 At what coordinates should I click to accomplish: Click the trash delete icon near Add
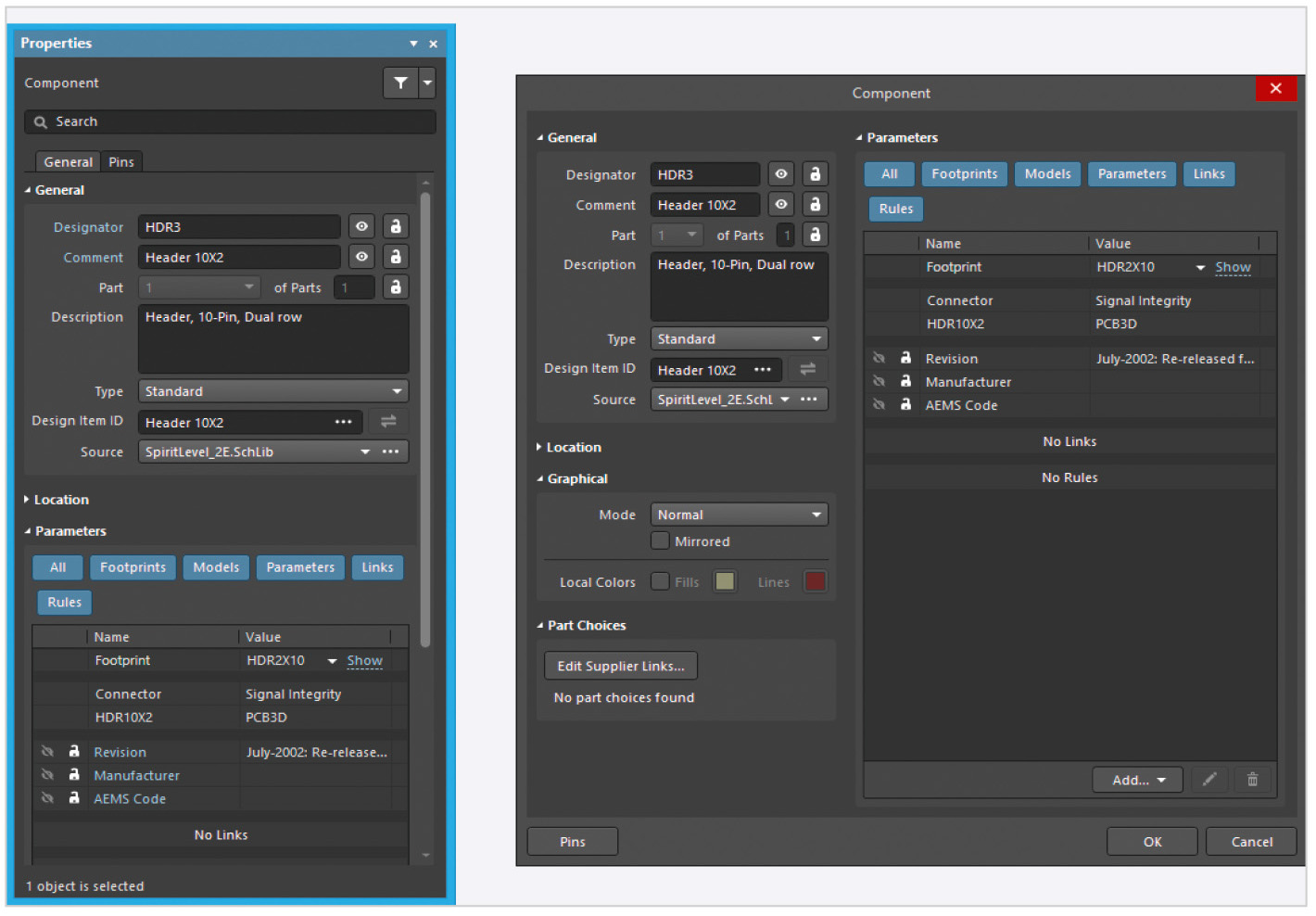1253,781
